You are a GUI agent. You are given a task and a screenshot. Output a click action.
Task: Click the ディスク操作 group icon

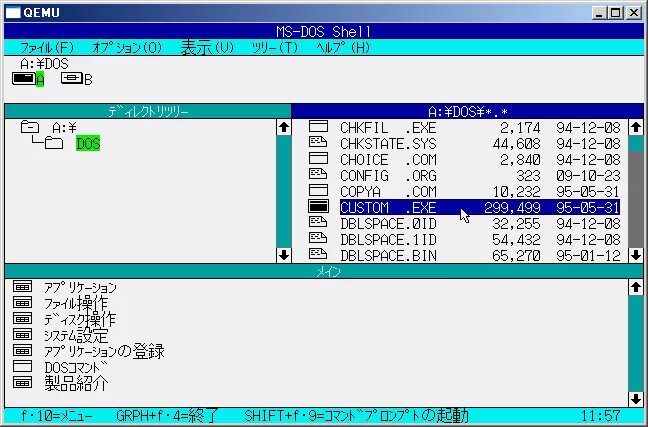pyautogui.click(x=22, y=318)
